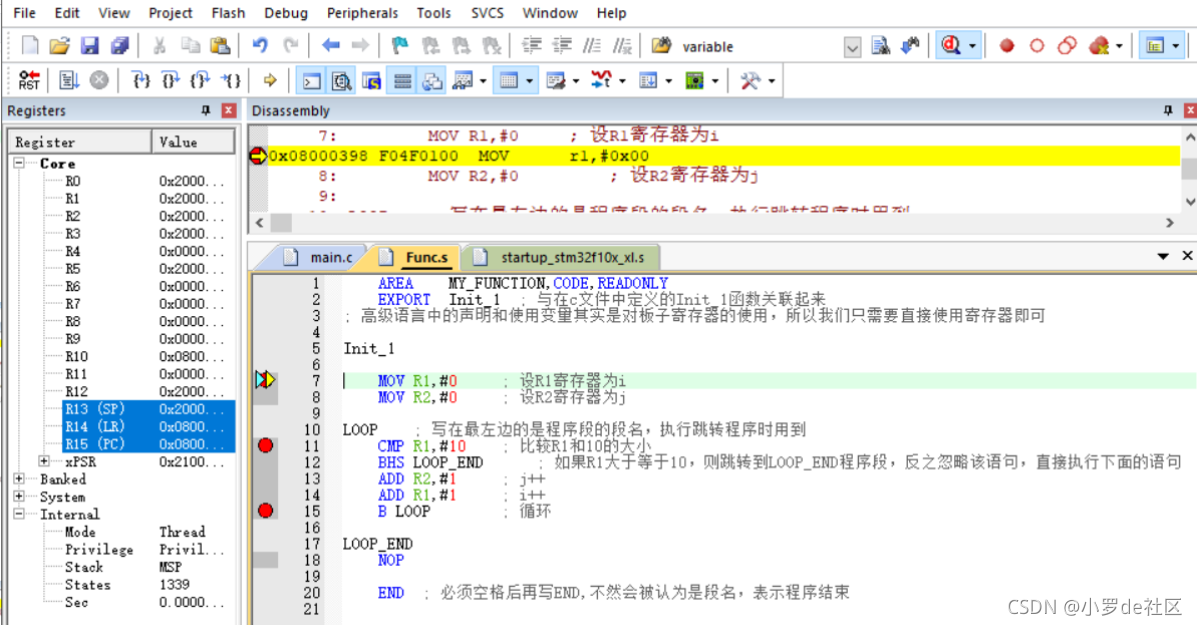
Task: Reset the CPU with the RST button
Action: tap(29, 80)
